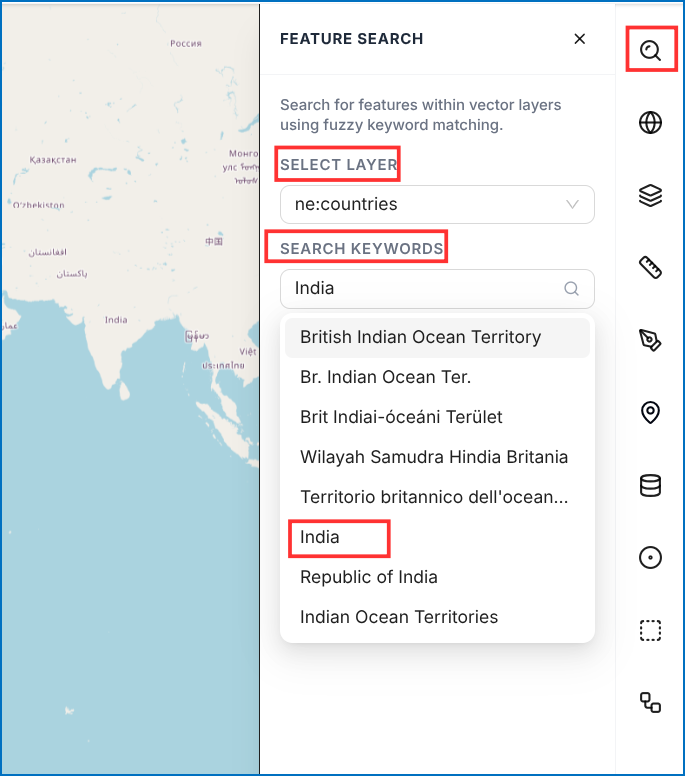
Task: Choose Br. Indian Ocean Ter. result
Action: [x=438, y=377]
